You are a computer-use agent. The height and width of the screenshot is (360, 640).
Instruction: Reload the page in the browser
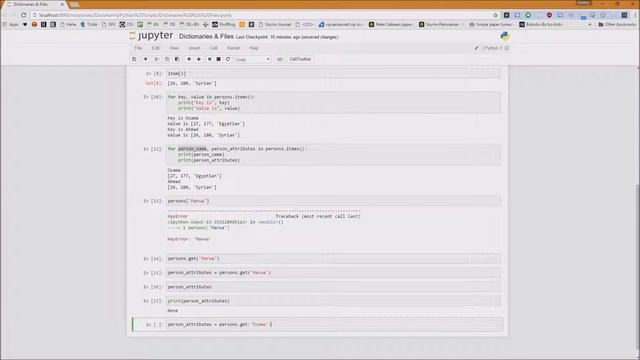24,15
